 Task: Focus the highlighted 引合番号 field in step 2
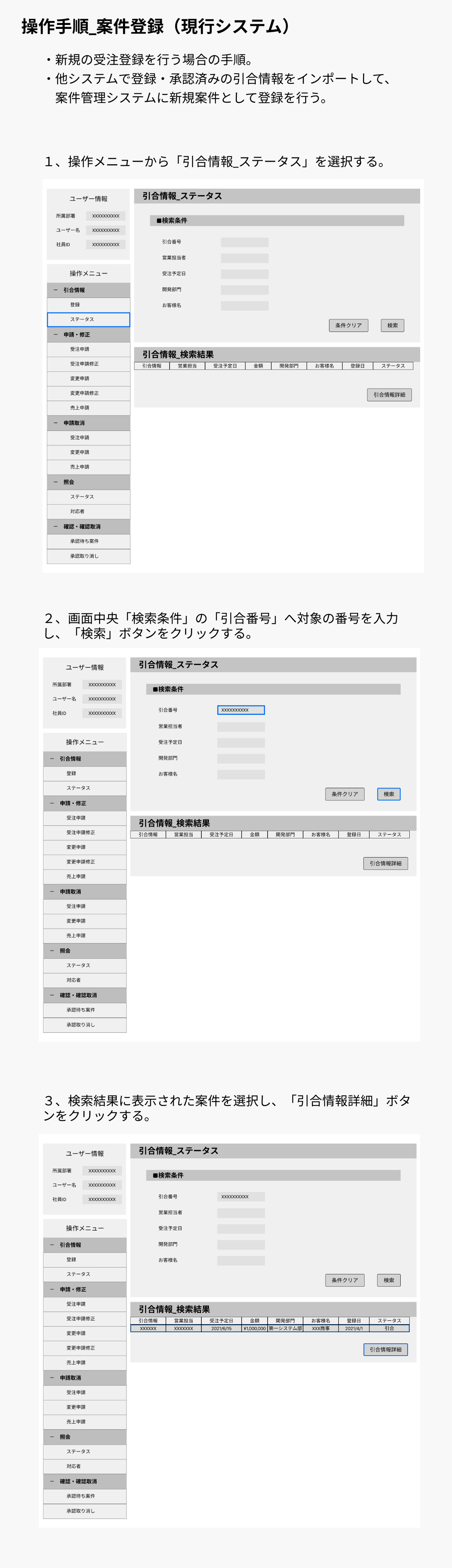[x=240, y=710]
